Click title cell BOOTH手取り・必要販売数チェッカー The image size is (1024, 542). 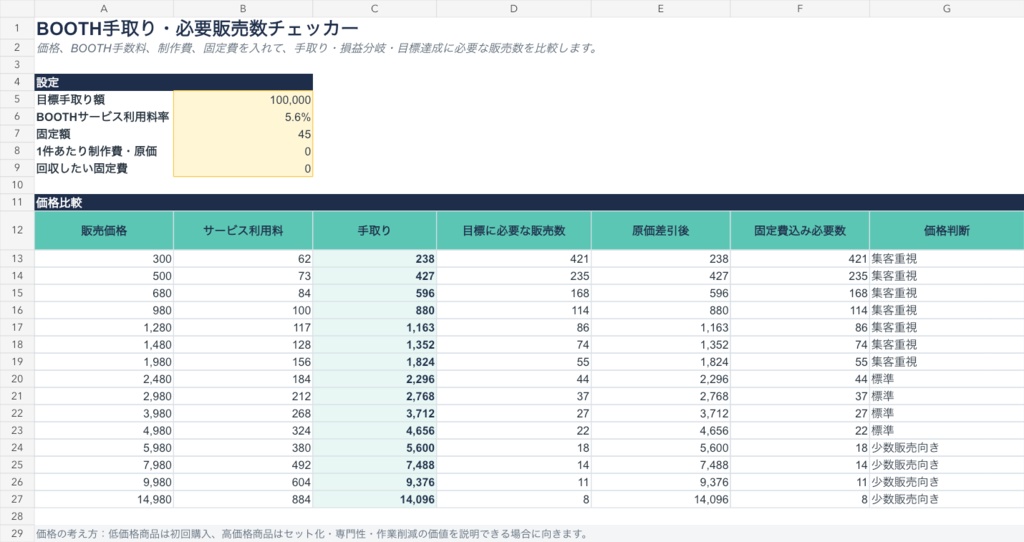click(197, 29)
